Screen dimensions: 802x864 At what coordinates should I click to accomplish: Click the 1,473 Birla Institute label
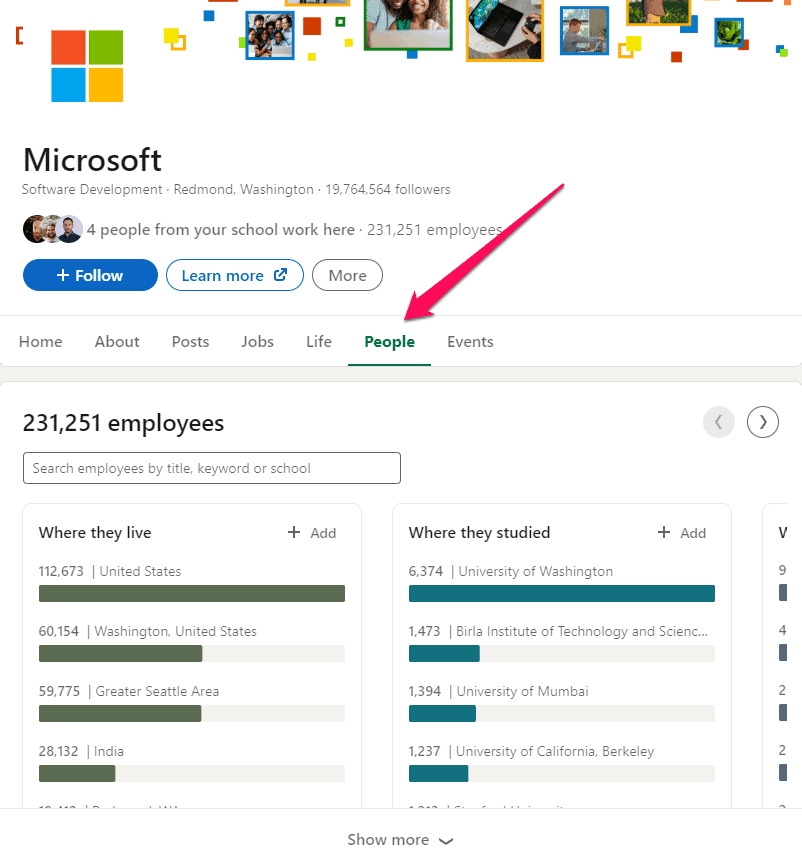(558, 631)
